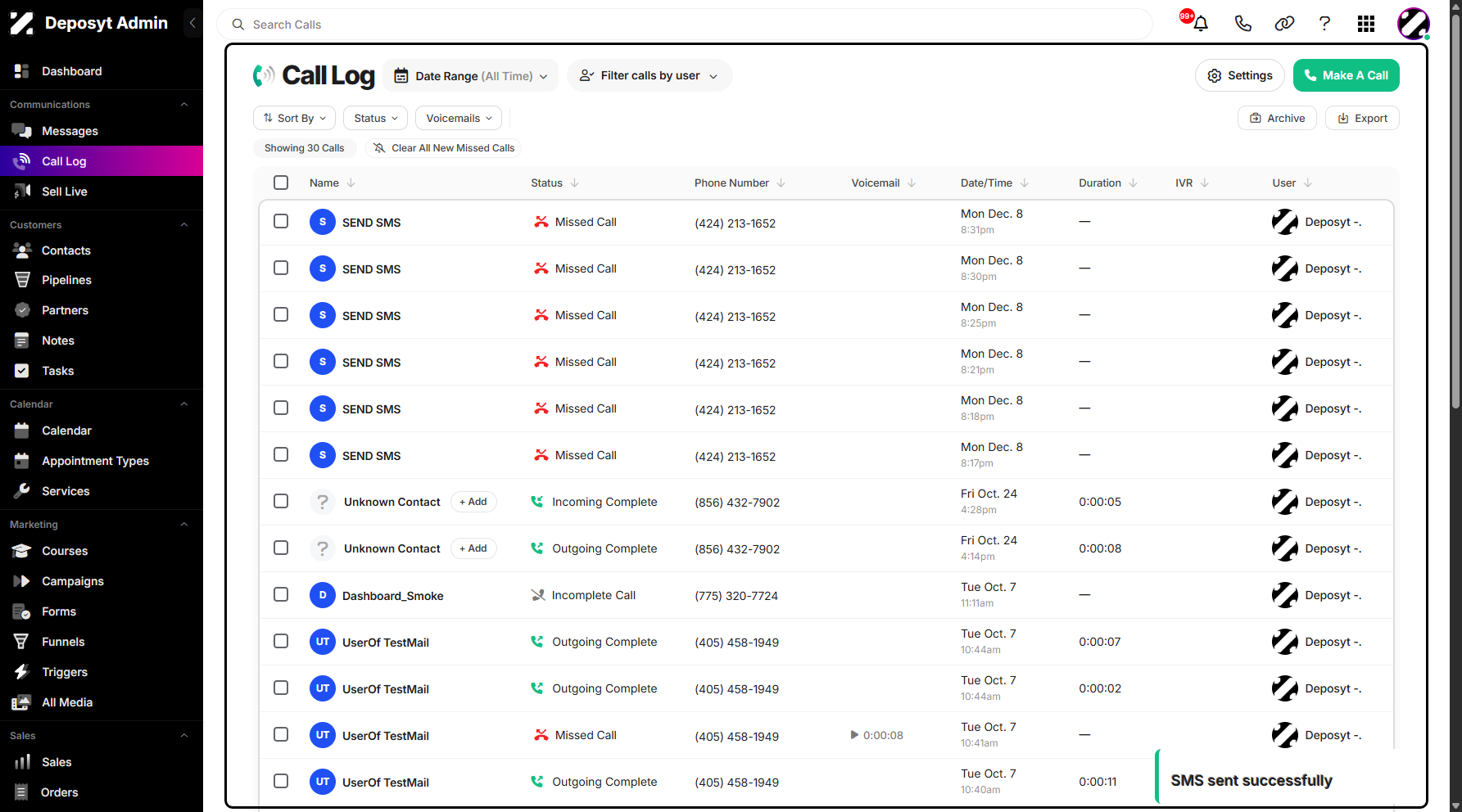Click the Make A Call button

click(x=1347, y=75)
